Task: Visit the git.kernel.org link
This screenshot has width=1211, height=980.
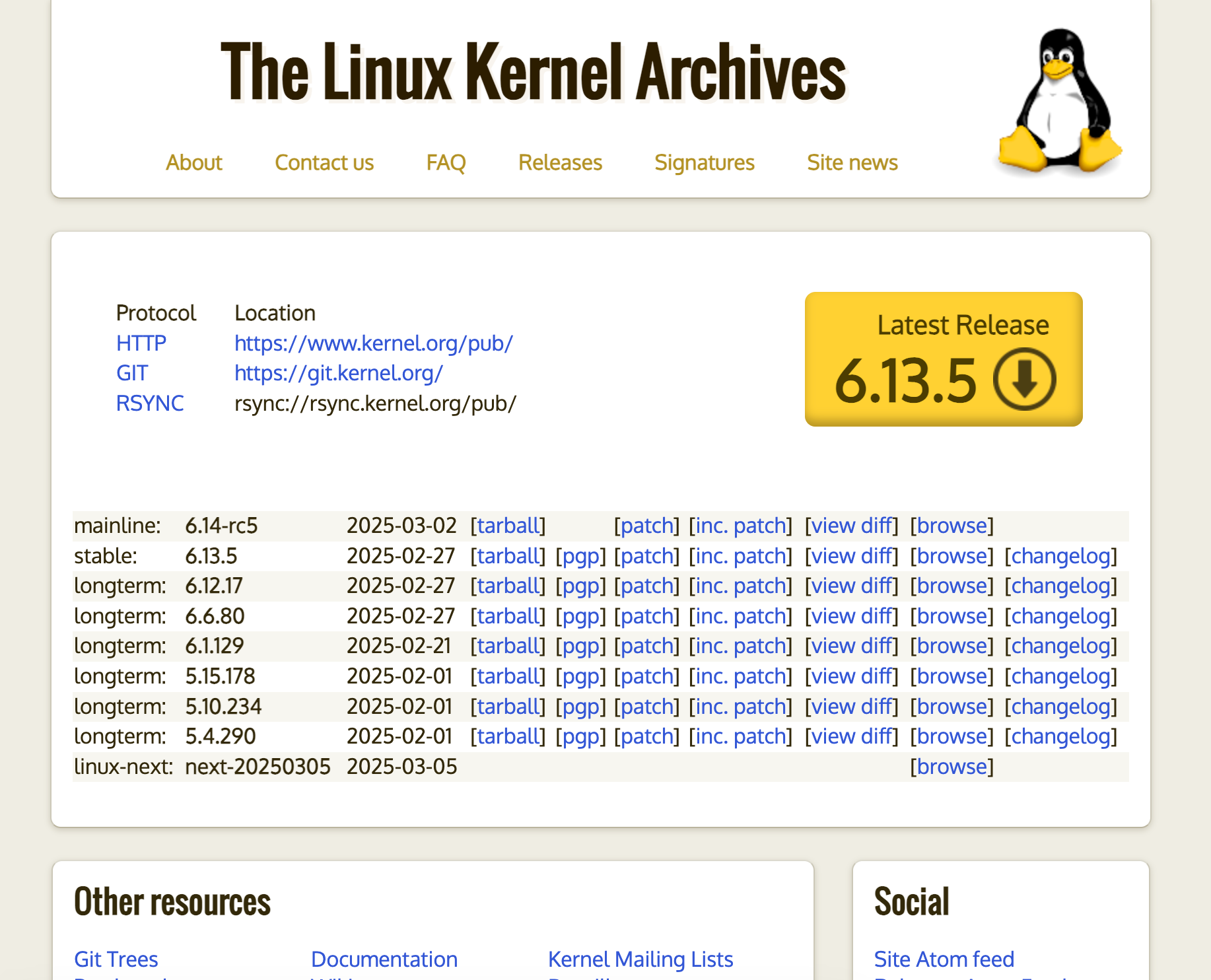Action: click(x=338, y=373)
